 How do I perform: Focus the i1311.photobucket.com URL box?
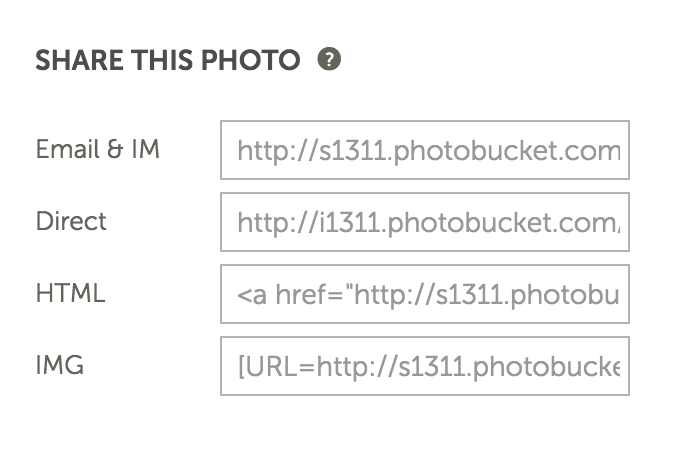pyautogui.click(x=425, y=222)
